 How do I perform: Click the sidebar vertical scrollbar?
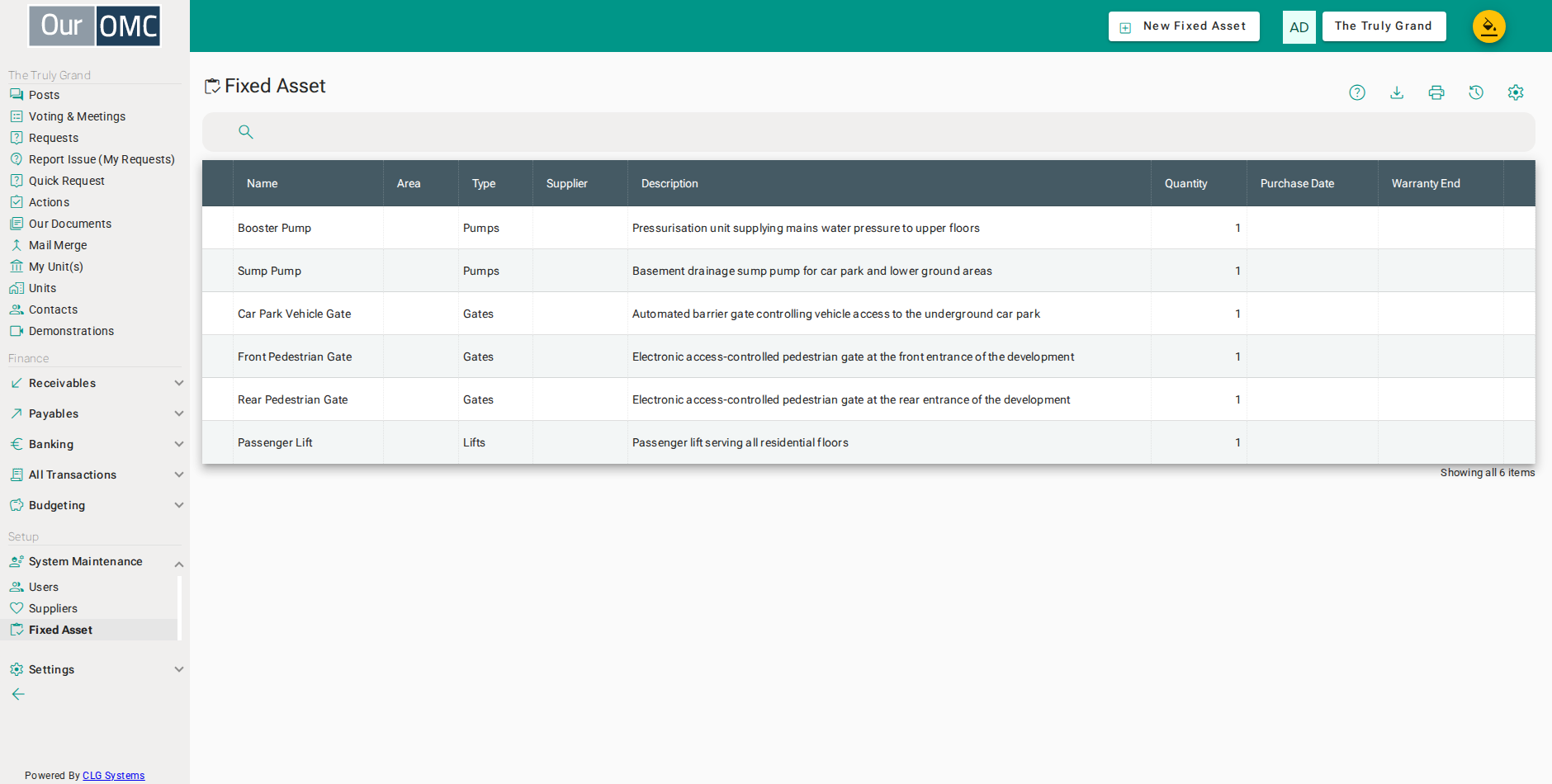pyautogui.click(x=179, y=608)
